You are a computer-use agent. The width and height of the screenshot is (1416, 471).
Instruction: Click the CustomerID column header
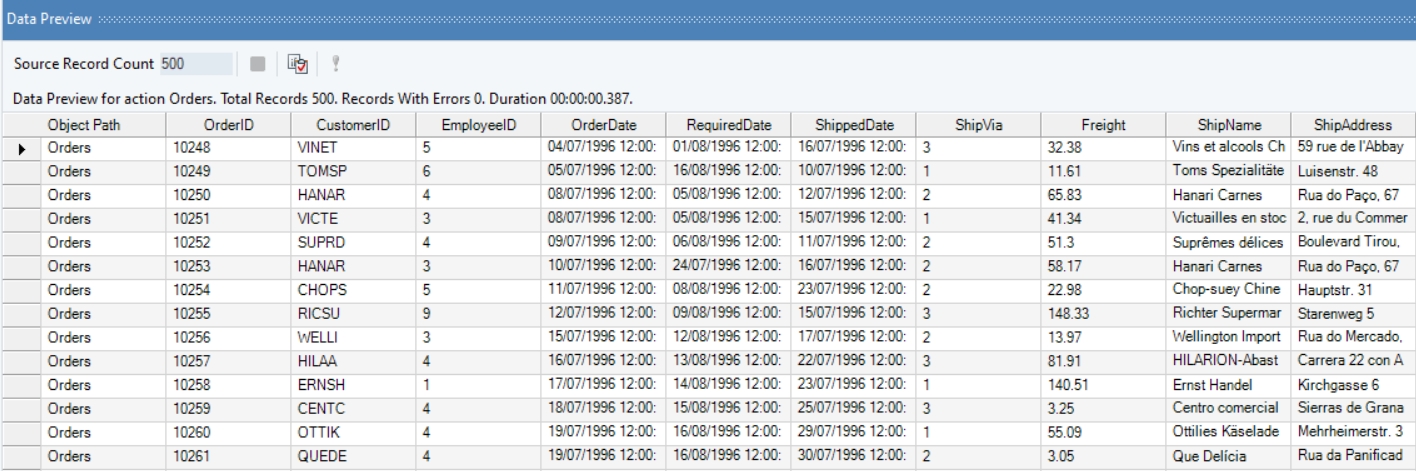353,125
